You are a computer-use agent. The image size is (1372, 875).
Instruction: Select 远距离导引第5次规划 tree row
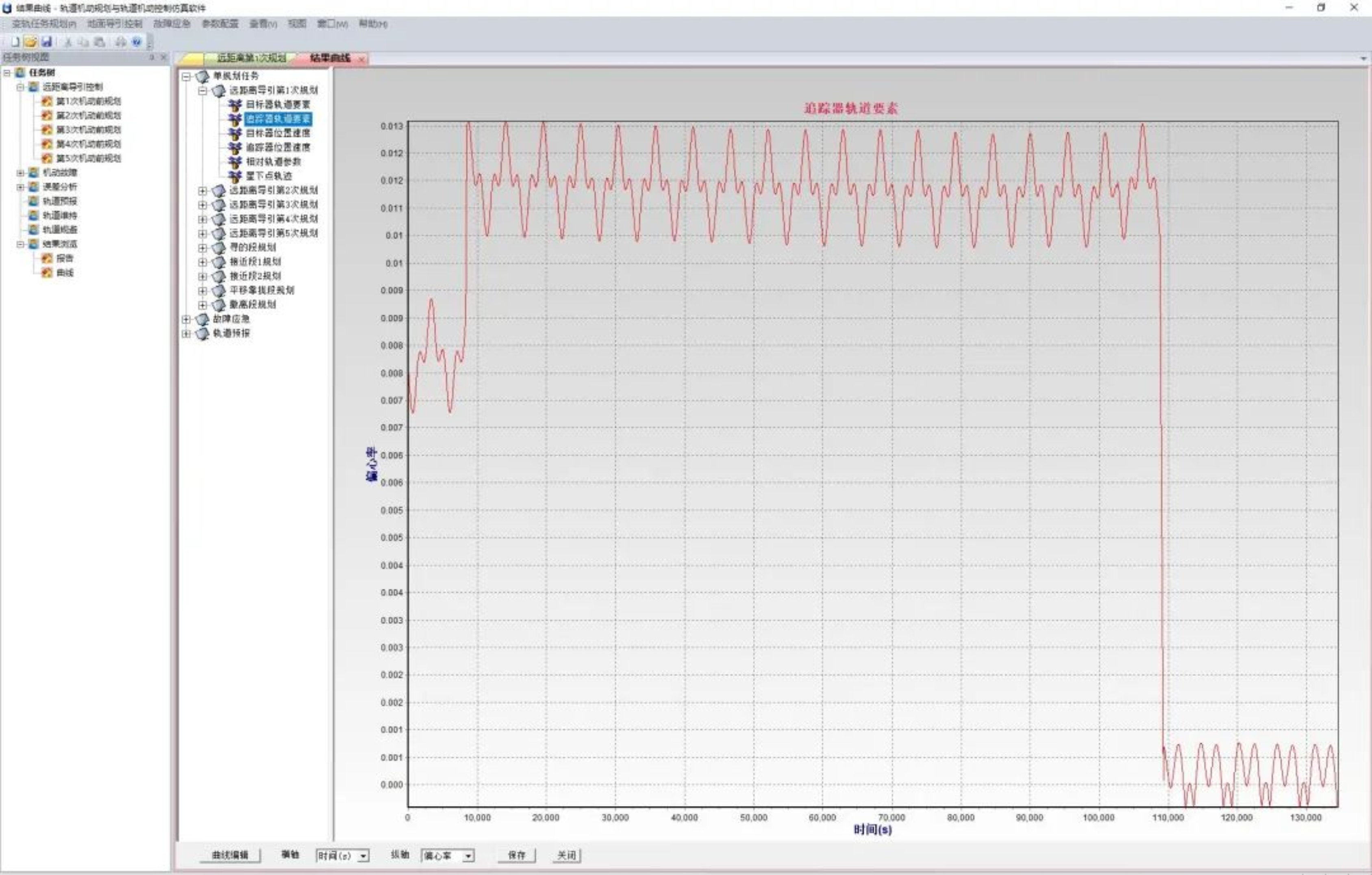pyautogui.click(x=274, y=233)
